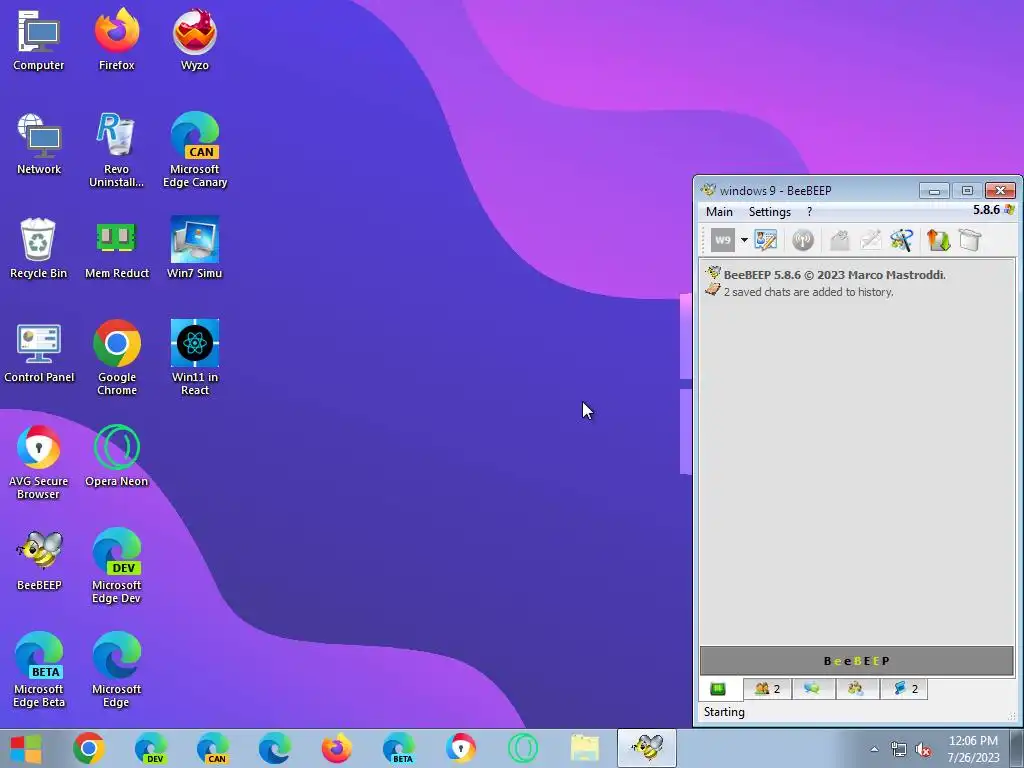Open Microsoft Edge from the taskbar
The image size is (1024, 768).
tap(275, 748)
